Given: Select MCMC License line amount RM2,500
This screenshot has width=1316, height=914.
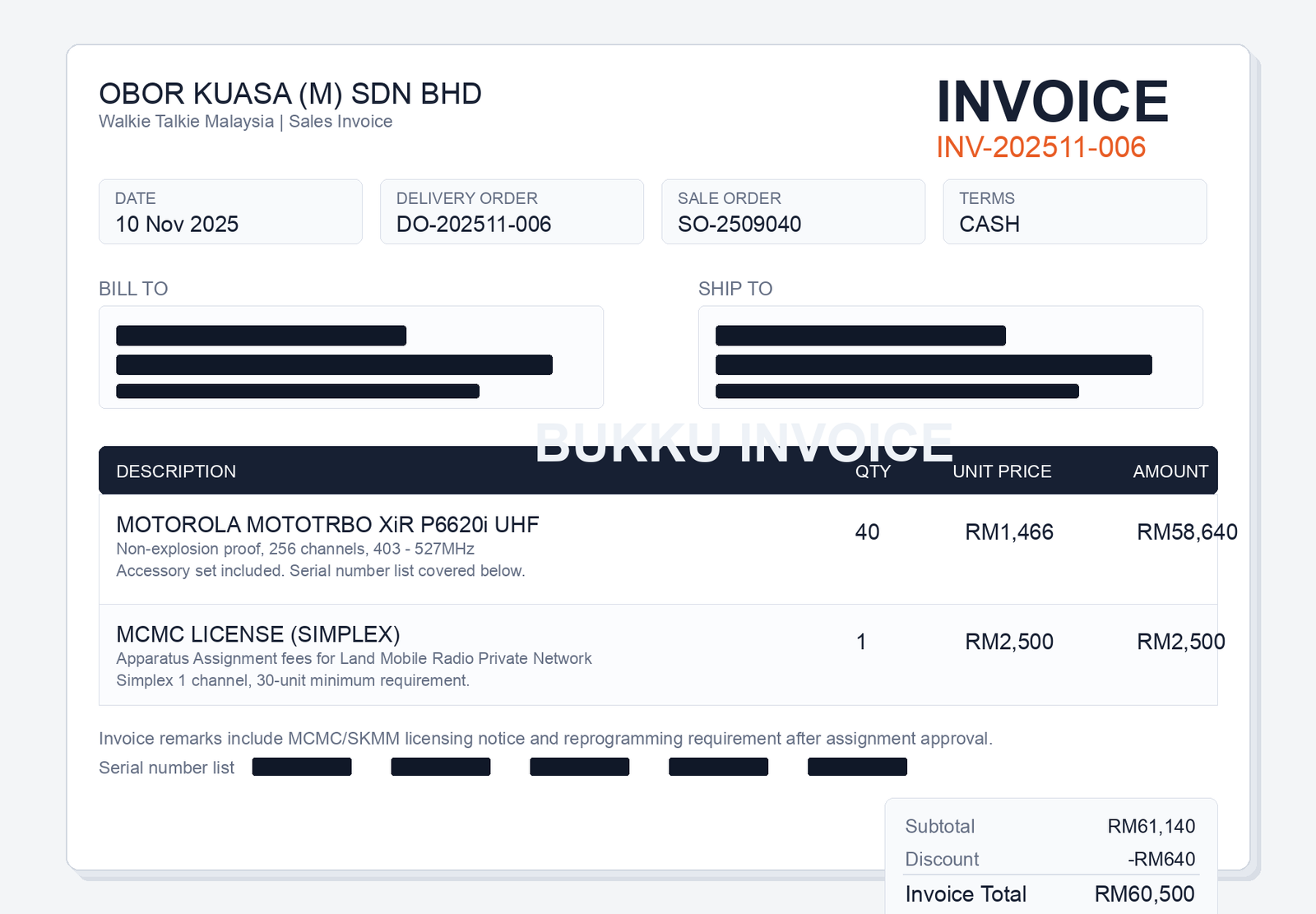Looking at the screenshot, I should click(1181, 642).
